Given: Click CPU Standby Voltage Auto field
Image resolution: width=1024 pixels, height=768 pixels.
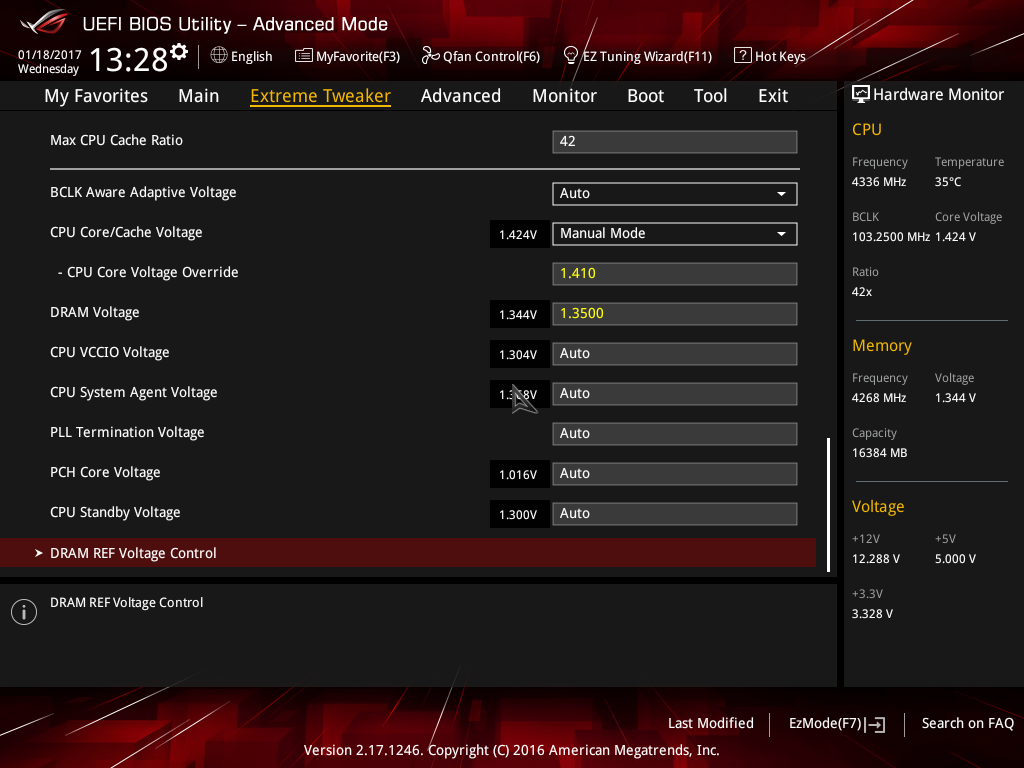Looking at the screenshot, I should coord(675,514).
